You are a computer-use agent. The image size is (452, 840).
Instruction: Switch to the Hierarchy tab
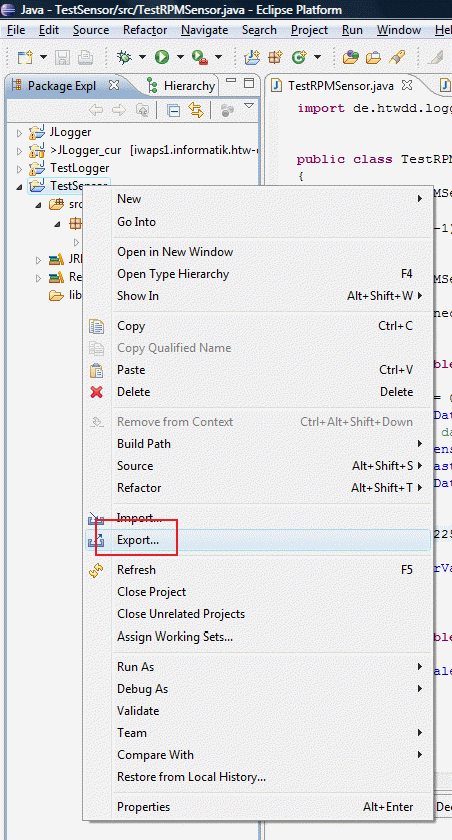tap(182, 86)
